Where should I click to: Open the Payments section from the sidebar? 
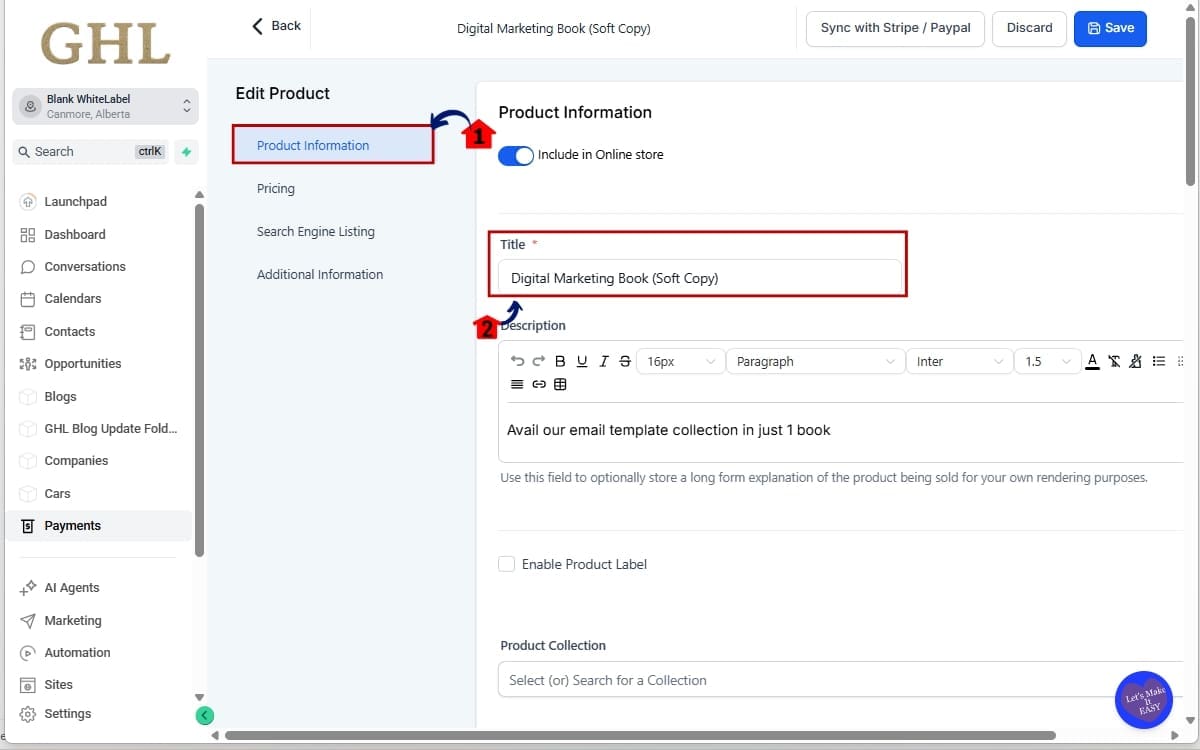72,525
